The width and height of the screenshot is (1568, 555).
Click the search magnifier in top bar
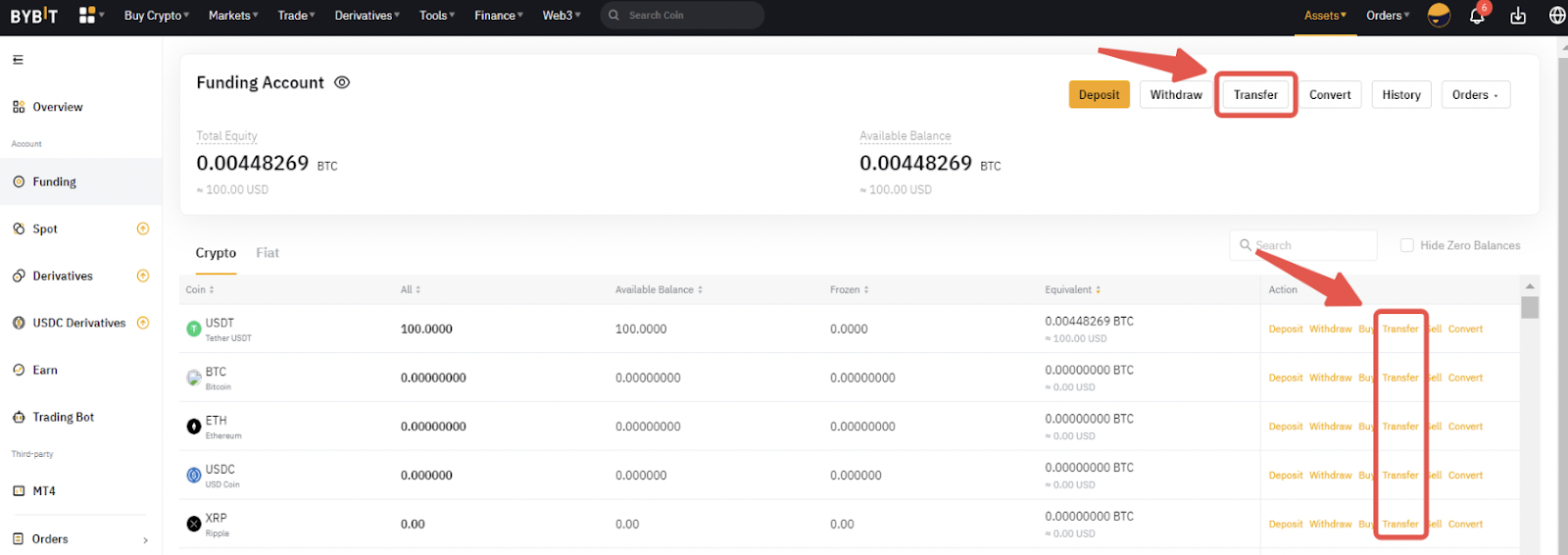coord(614,15)
